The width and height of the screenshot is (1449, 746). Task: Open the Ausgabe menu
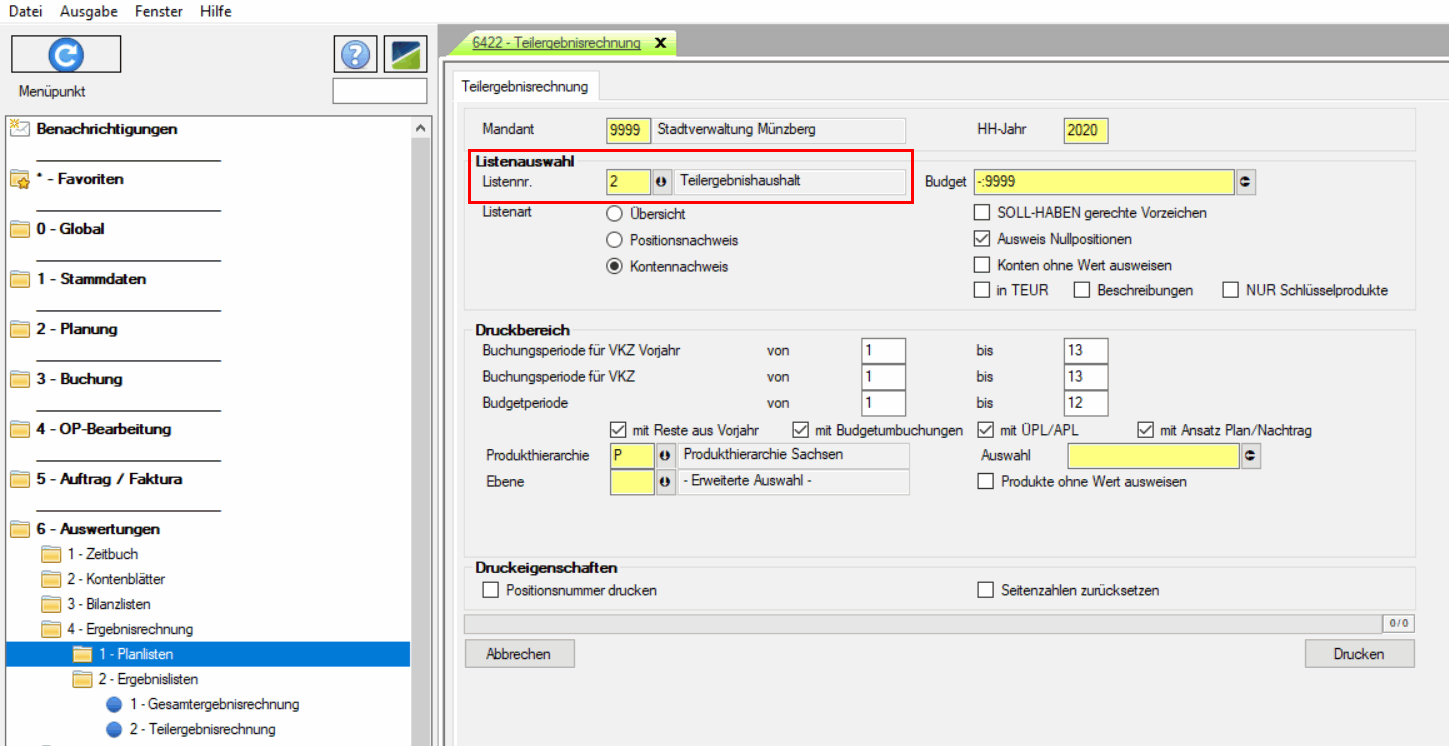coord(89,11)
